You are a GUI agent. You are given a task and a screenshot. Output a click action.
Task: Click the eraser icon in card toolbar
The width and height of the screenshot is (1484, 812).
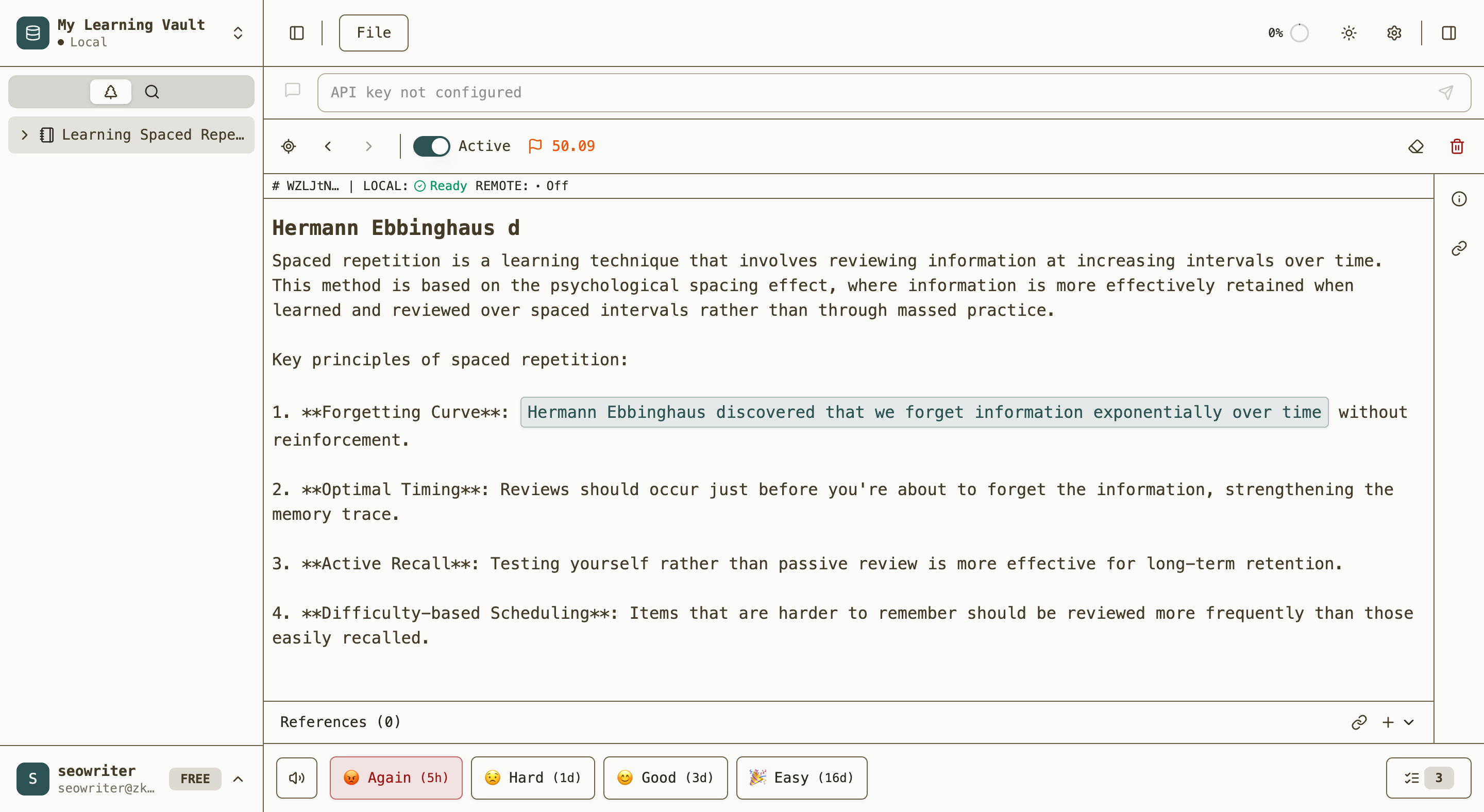1415,146
